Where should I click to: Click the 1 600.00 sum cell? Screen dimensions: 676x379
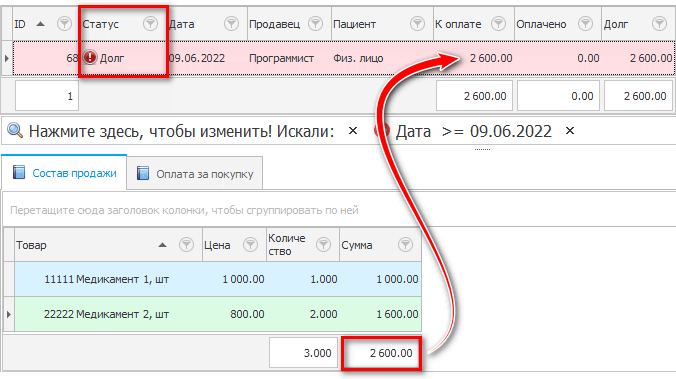coord(381,314)
